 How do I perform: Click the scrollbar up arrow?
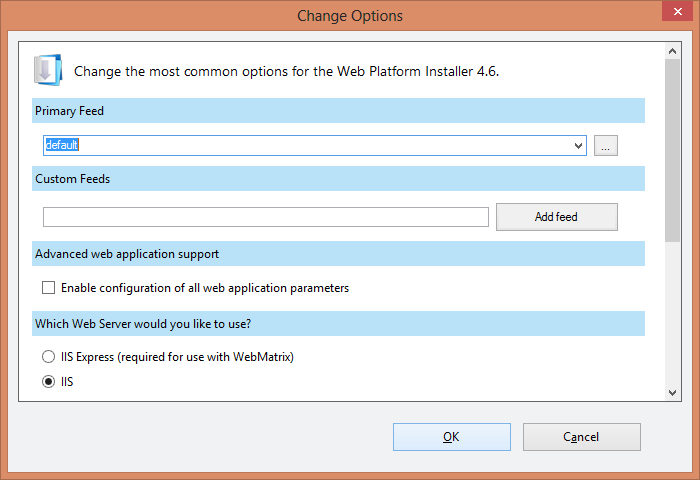click(672, 51)
